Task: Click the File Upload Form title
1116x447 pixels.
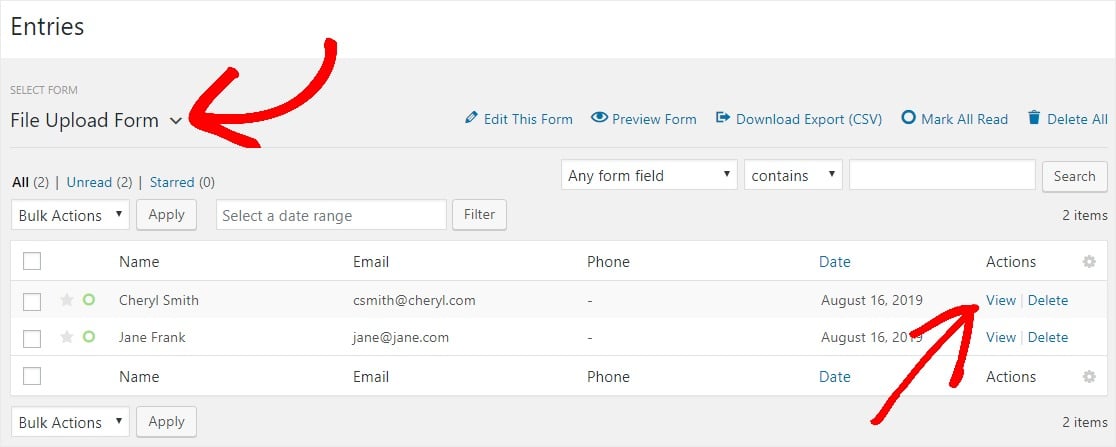Action: [x=84, y=120]
